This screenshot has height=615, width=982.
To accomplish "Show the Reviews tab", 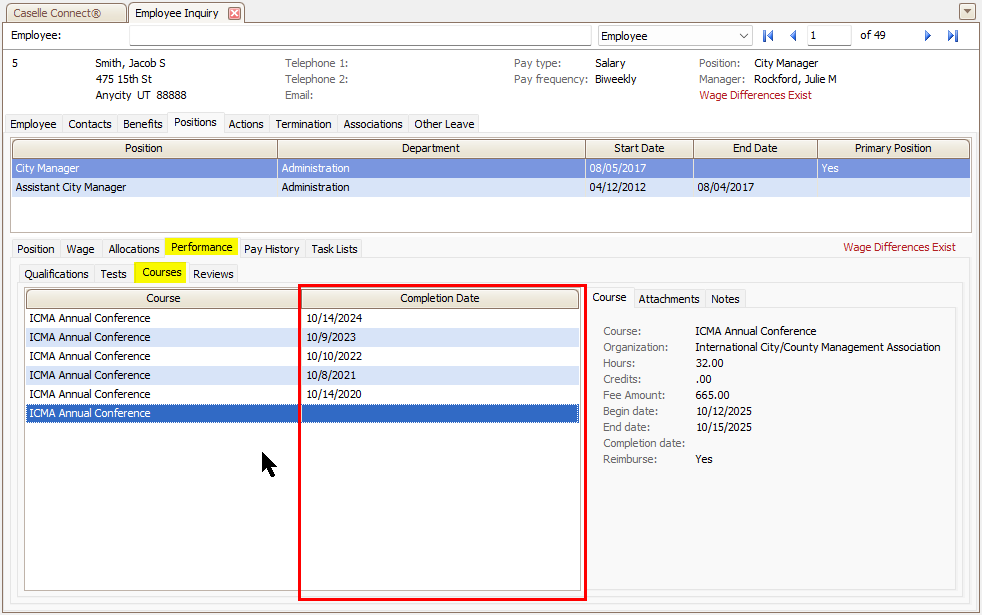I will (x=213, y=274).
